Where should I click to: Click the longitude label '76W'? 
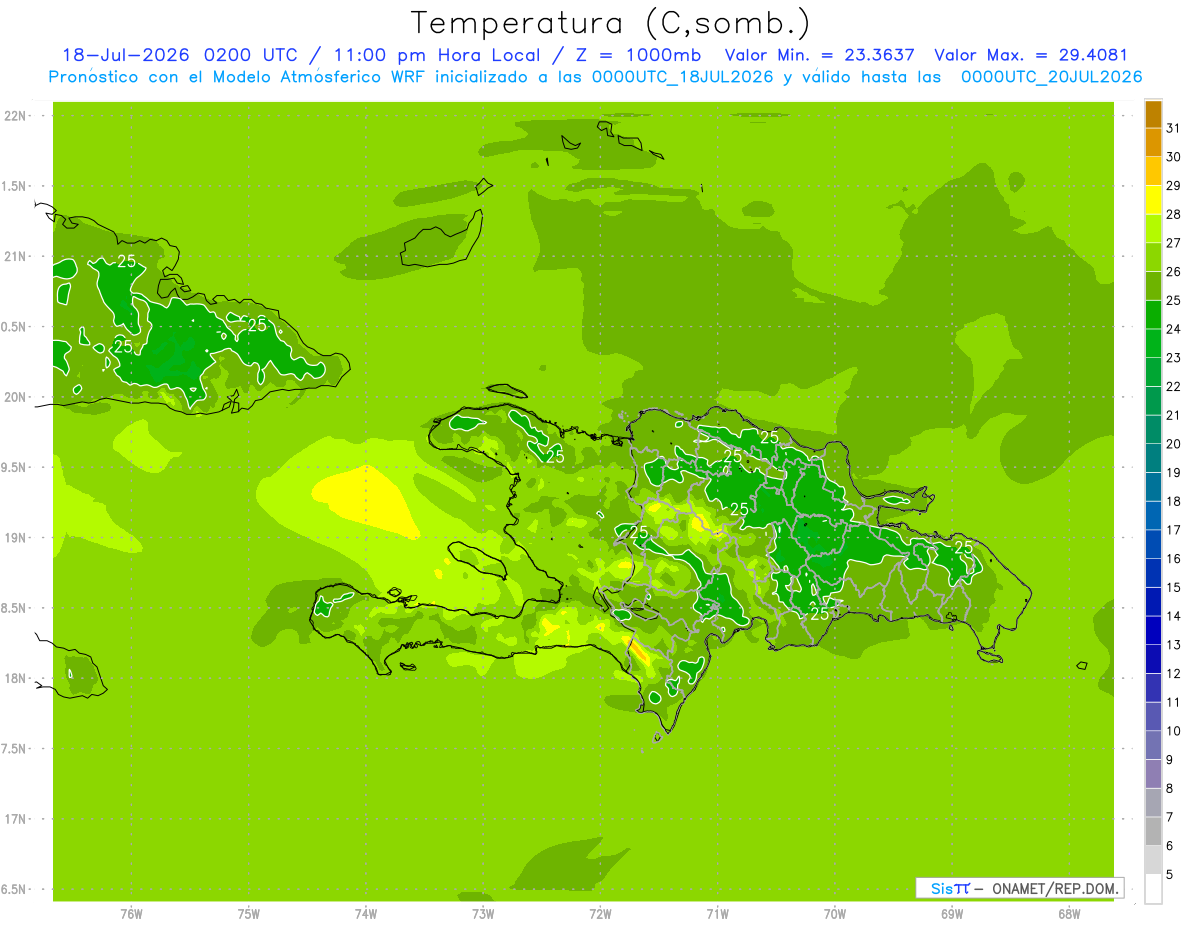tap(131, 913)
